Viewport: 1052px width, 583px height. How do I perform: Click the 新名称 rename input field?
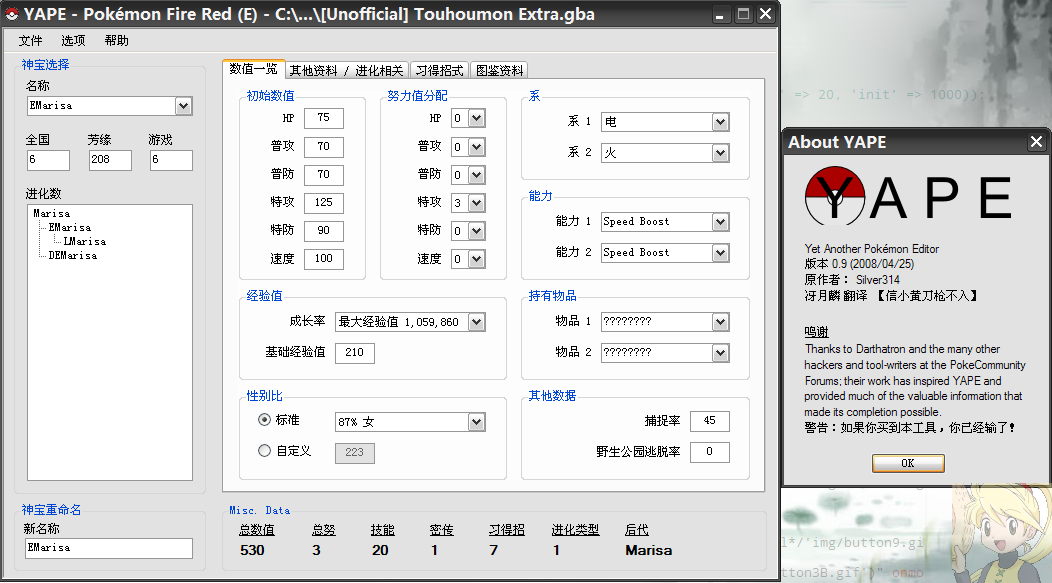click(x=109, y=548)
